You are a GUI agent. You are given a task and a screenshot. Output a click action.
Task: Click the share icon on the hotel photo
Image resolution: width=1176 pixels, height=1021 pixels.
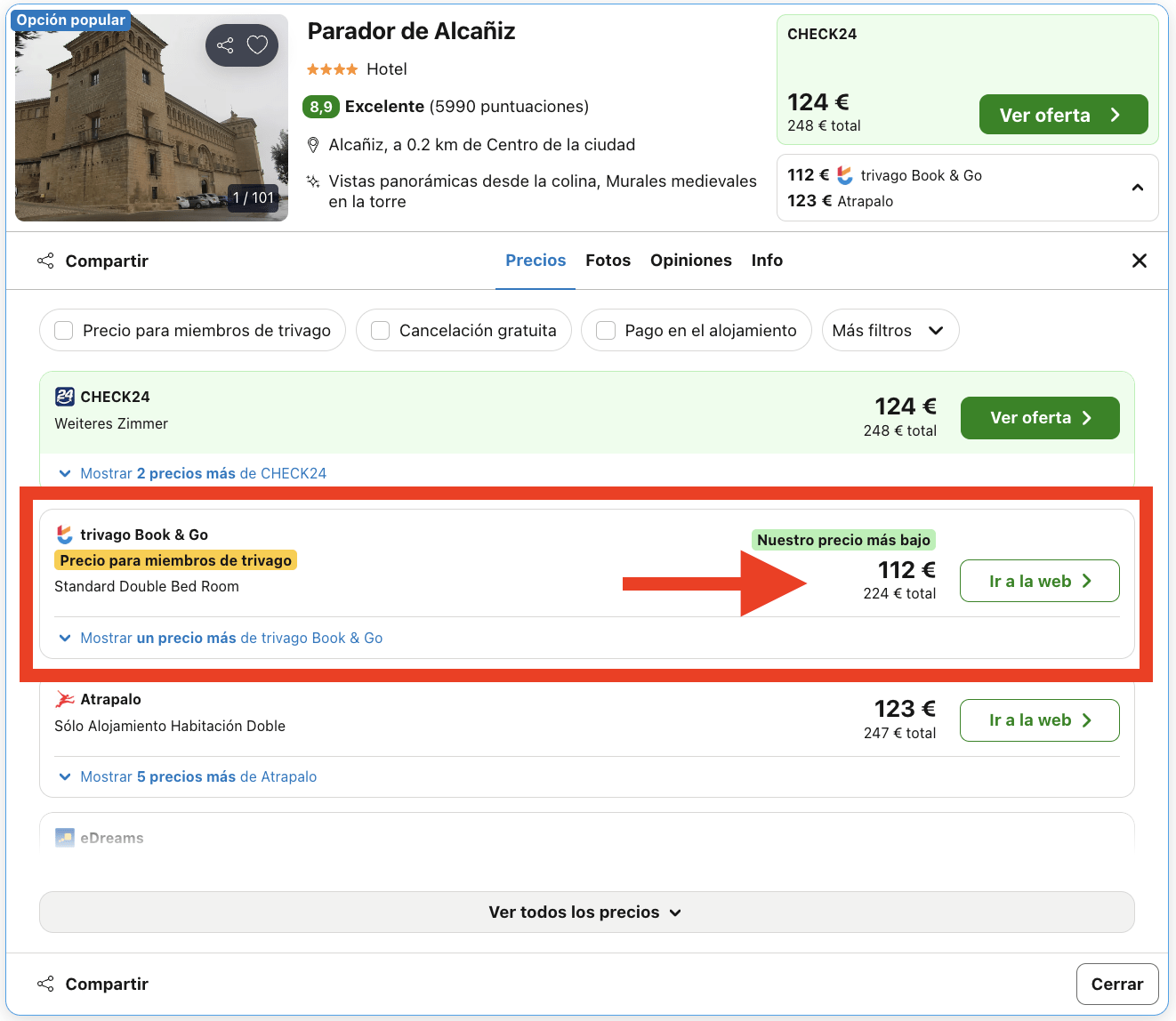tap(224, 44)
